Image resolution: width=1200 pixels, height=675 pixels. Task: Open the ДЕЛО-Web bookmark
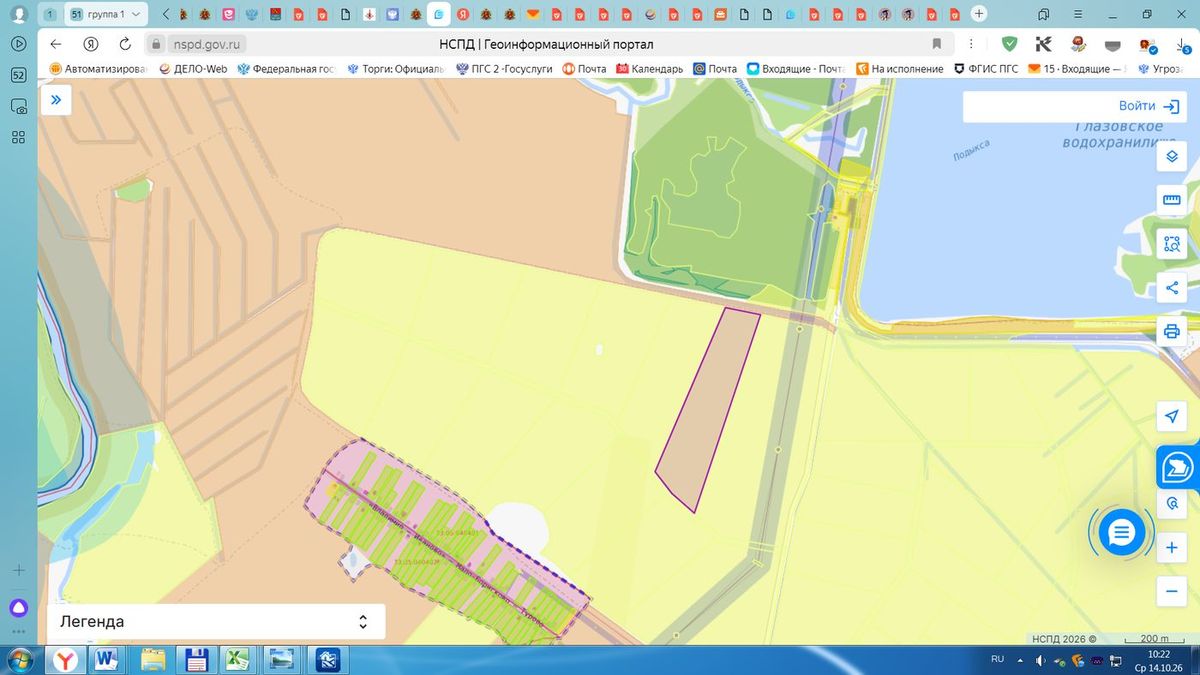click(193, 69)
